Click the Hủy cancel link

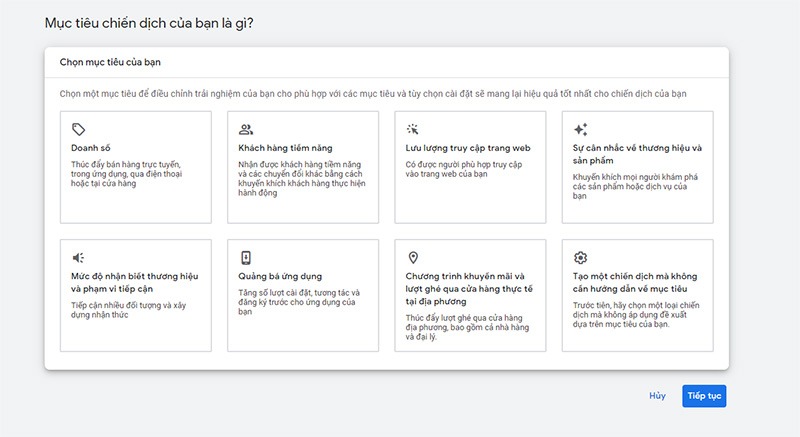[657, 396]
